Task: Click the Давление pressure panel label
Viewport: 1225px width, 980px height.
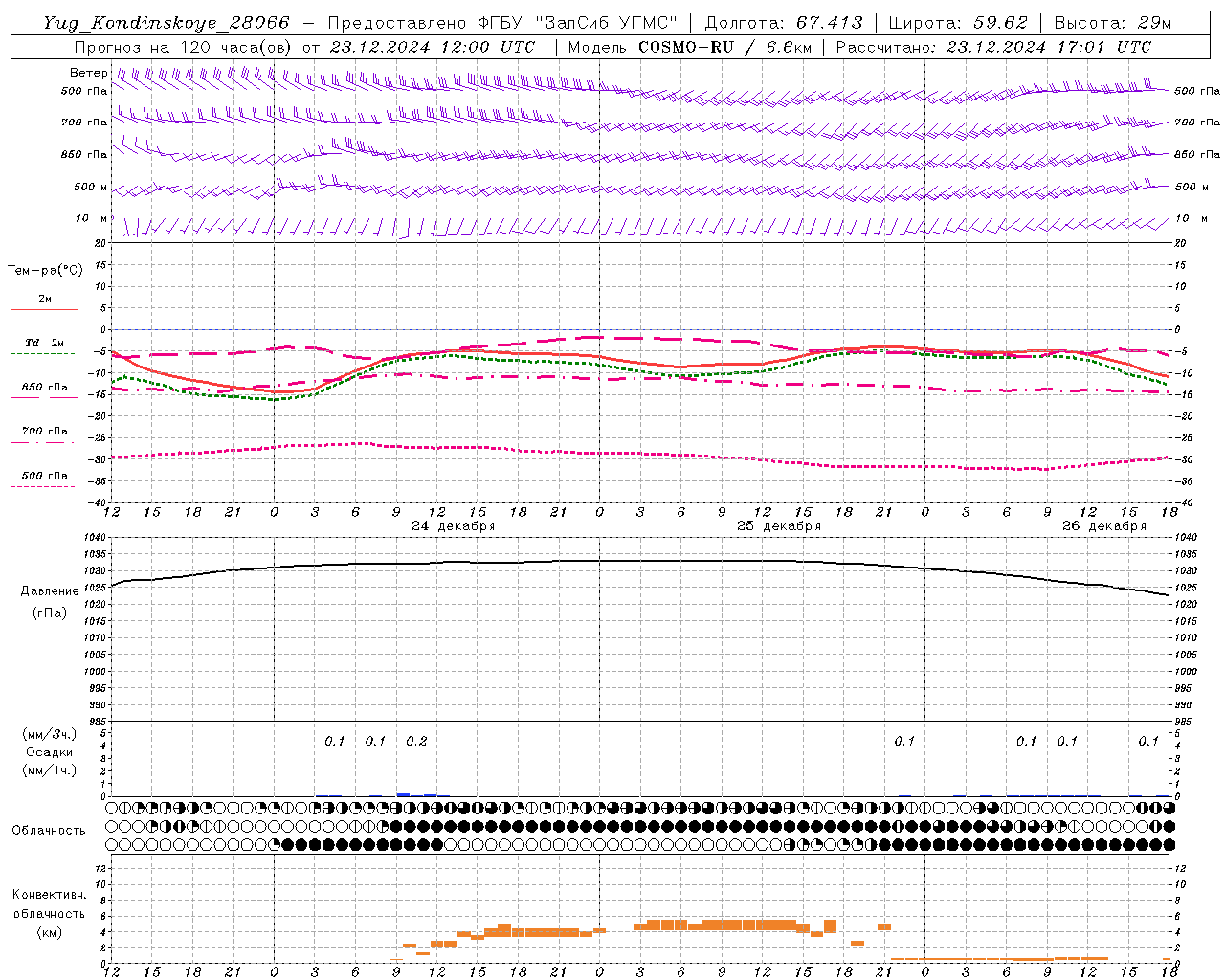Action: (x=50, y=591)
